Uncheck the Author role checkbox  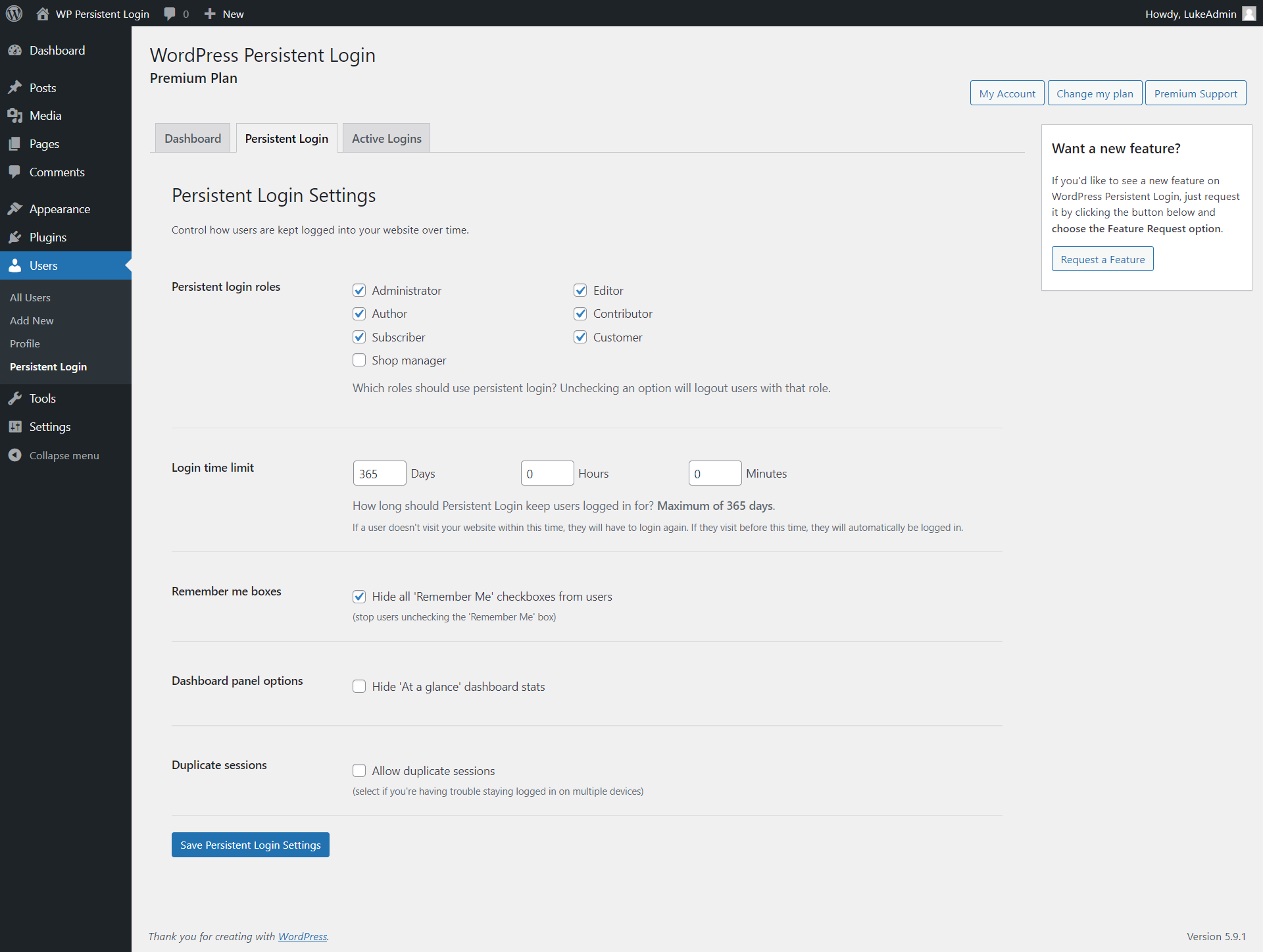pyautogui.click(x=359, y=314)
